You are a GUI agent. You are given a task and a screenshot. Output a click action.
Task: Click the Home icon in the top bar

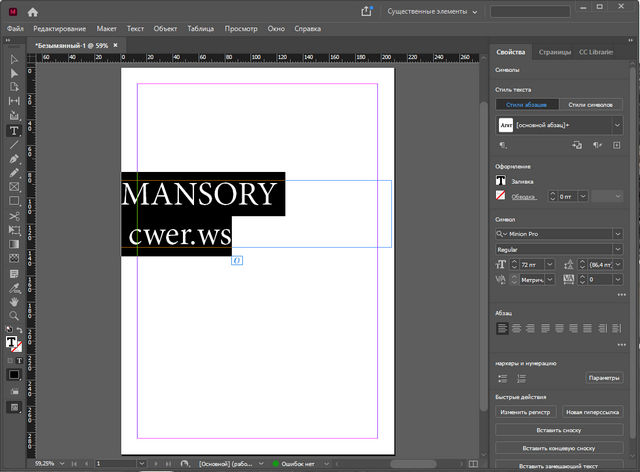click(x=33, y=11)
